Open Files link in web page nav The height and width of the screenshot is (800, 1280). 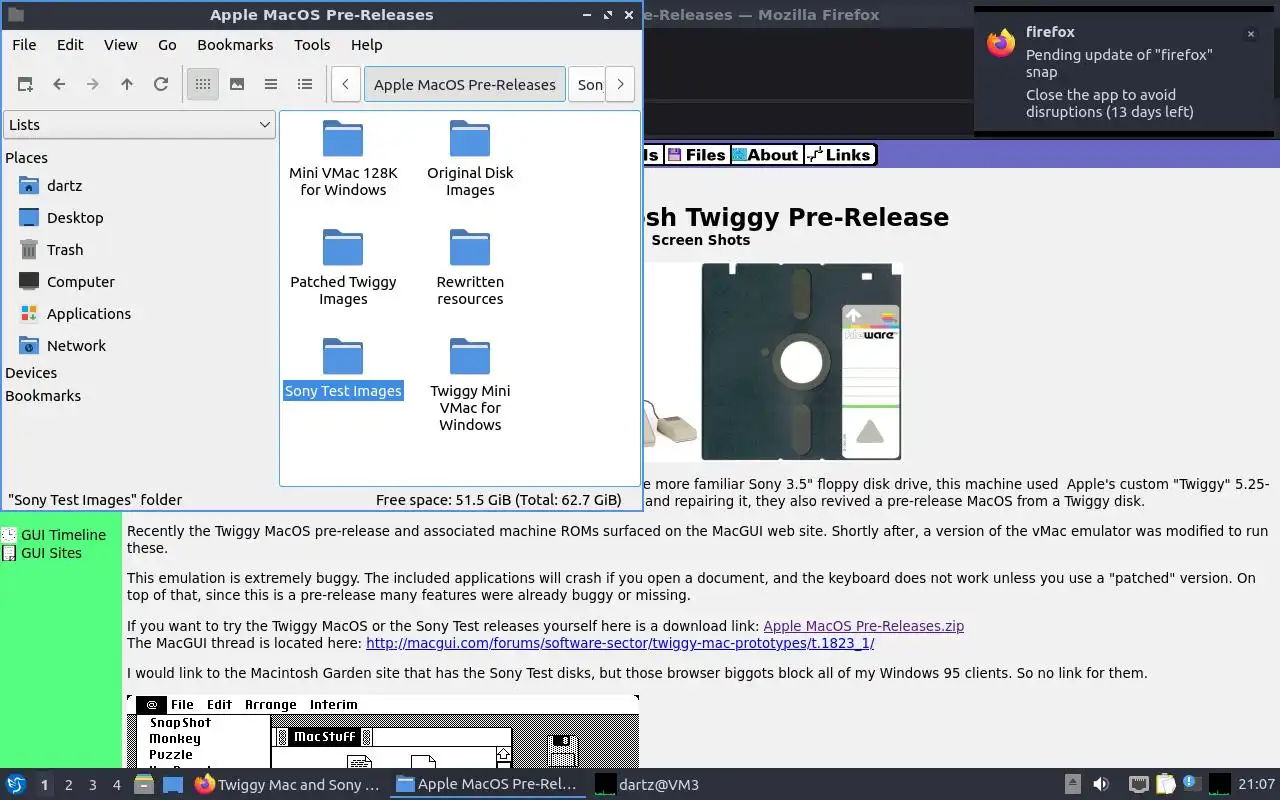[696, 155]
